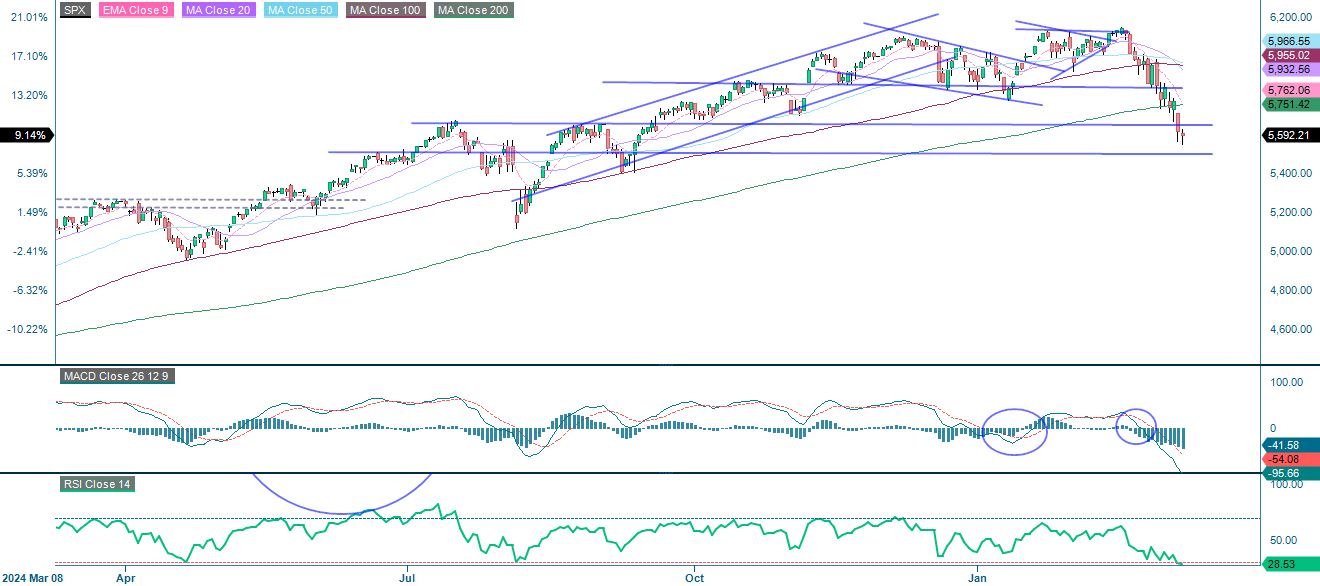This screenshot has height=586, width=1320.
Task: Click the 1.49% percent axis label
Action: [33, 213]
